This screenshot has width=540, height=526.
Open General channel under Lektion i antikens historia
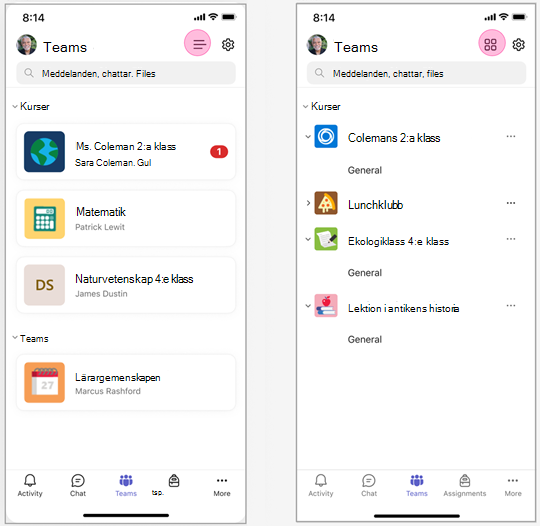(x=365, y=339)
